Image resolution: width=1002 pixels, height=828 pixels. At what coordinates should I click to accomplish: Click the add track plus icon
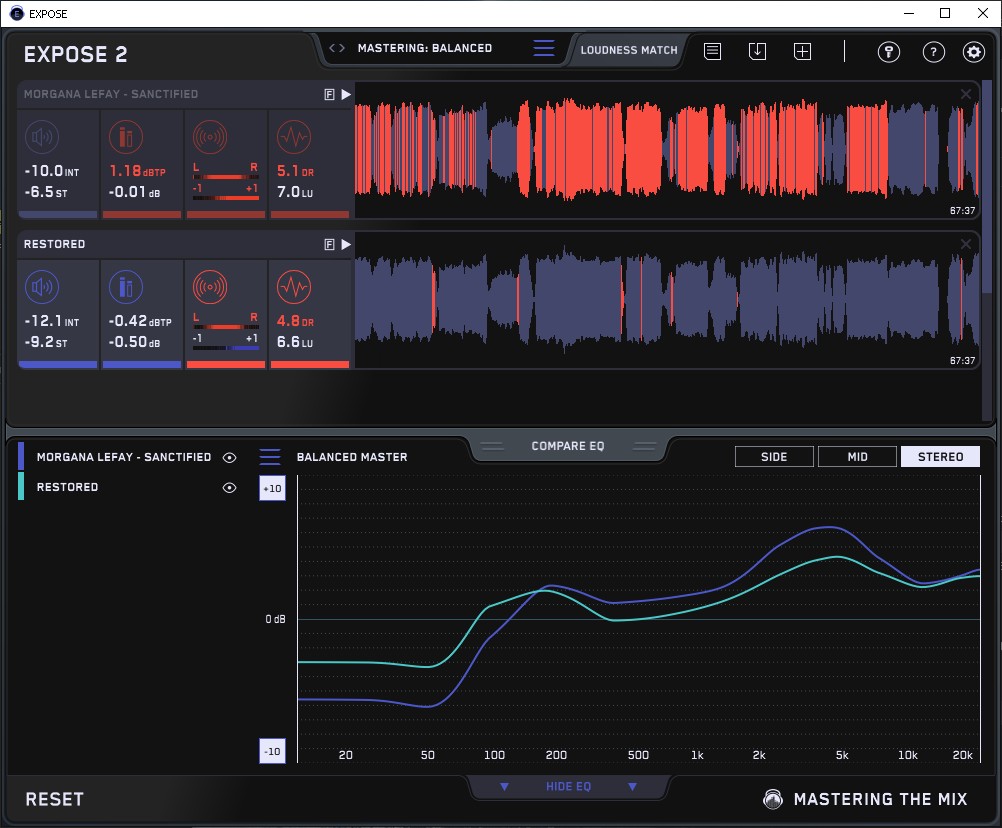tap(803, 51)
